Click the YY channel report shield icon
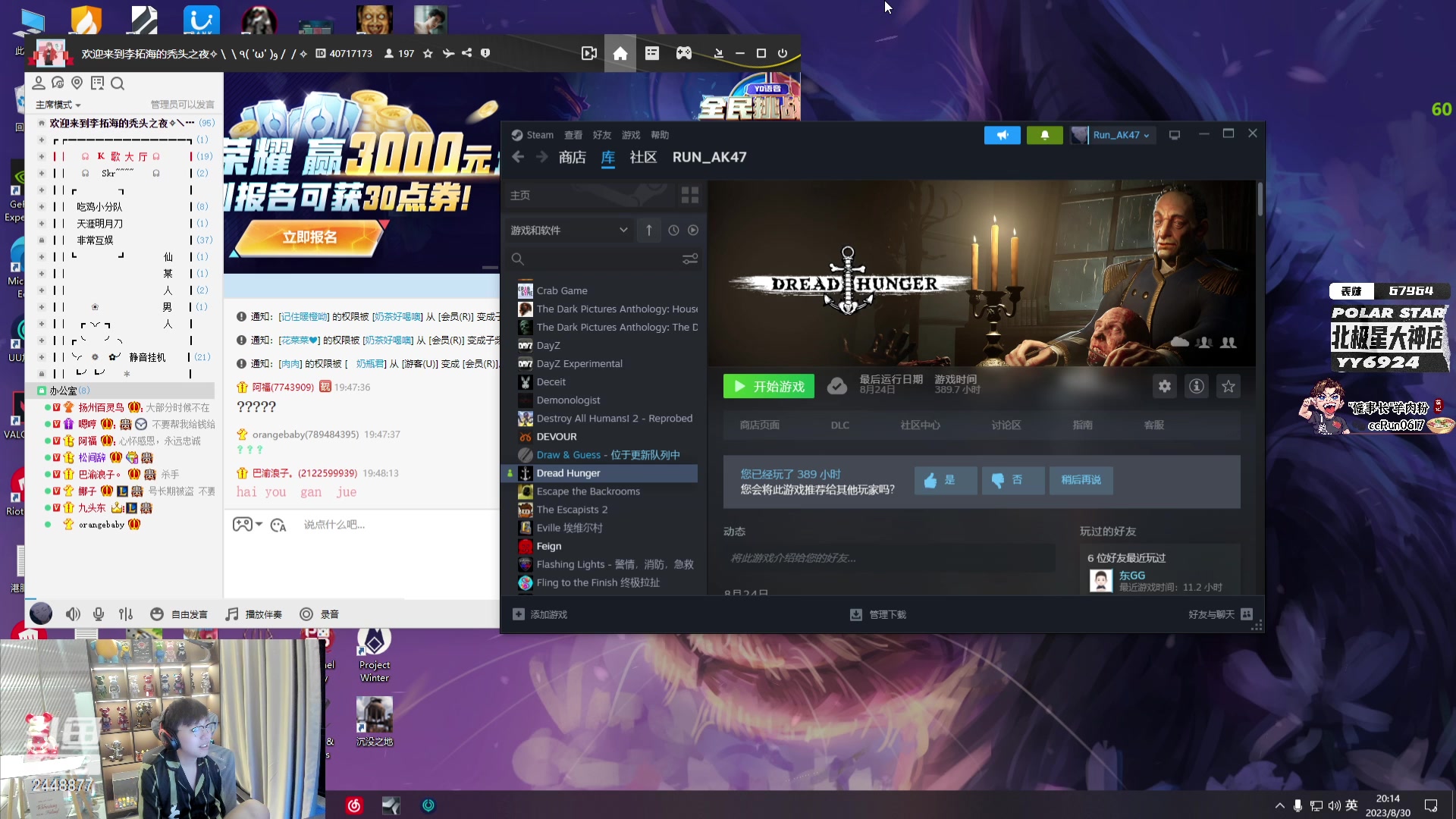Viewport: 1456px width, 819px height. (485, 53)
